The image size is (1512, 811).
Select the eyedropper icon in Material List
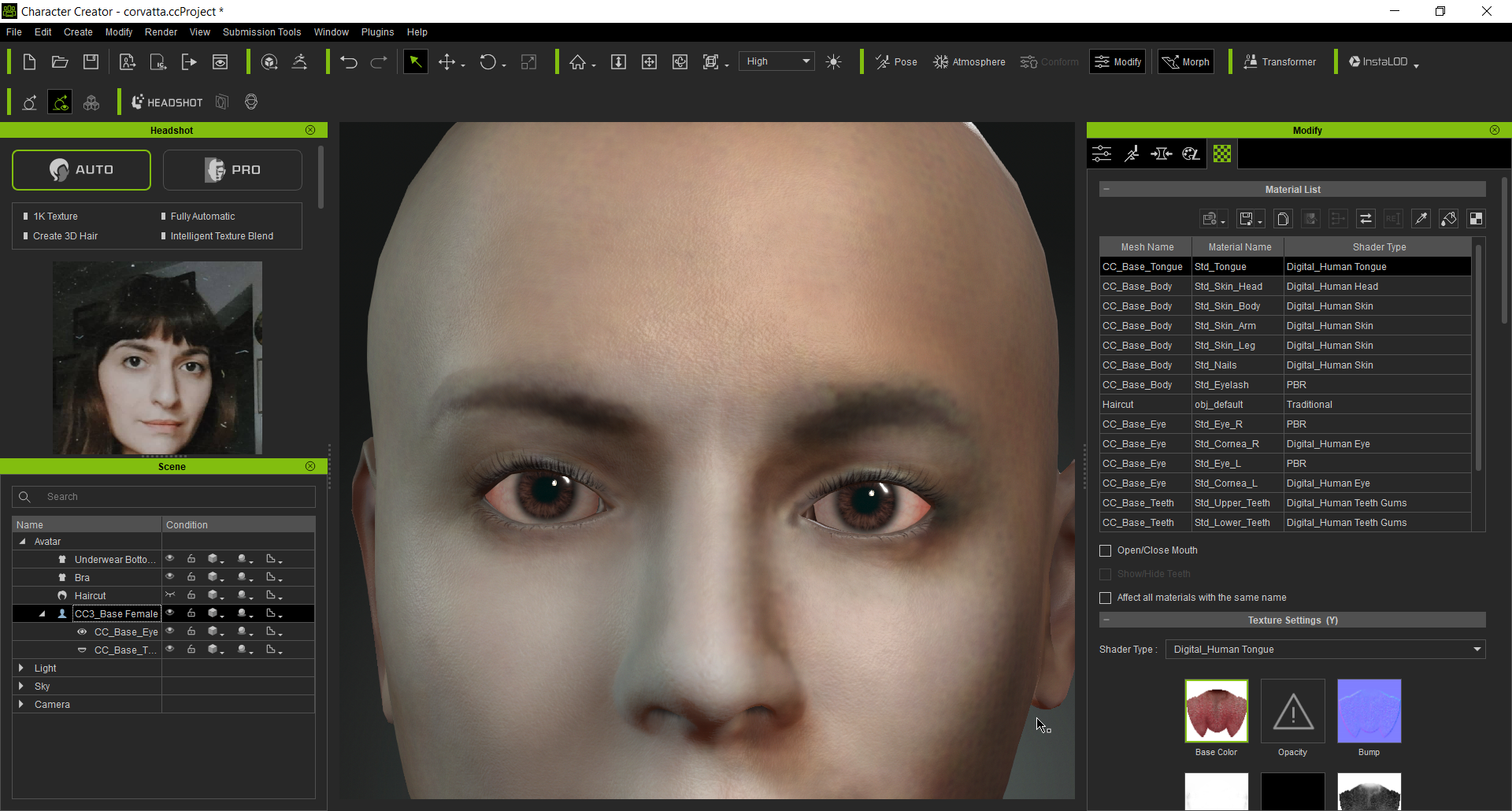click(x=1421, y=219)
